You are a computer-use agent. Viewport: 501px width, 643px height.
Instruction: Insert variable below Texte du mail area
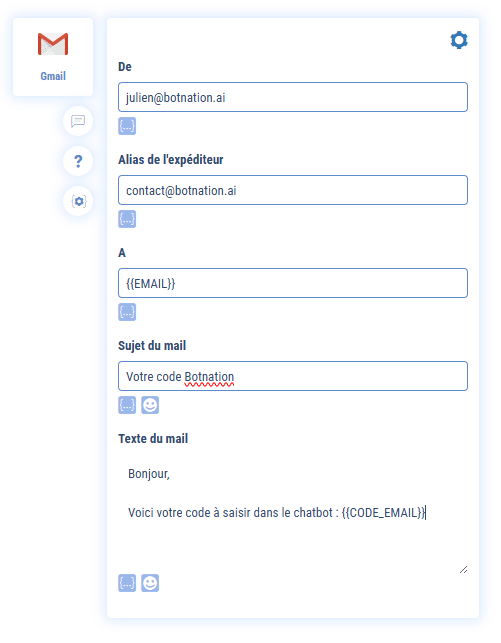point(127,583)
